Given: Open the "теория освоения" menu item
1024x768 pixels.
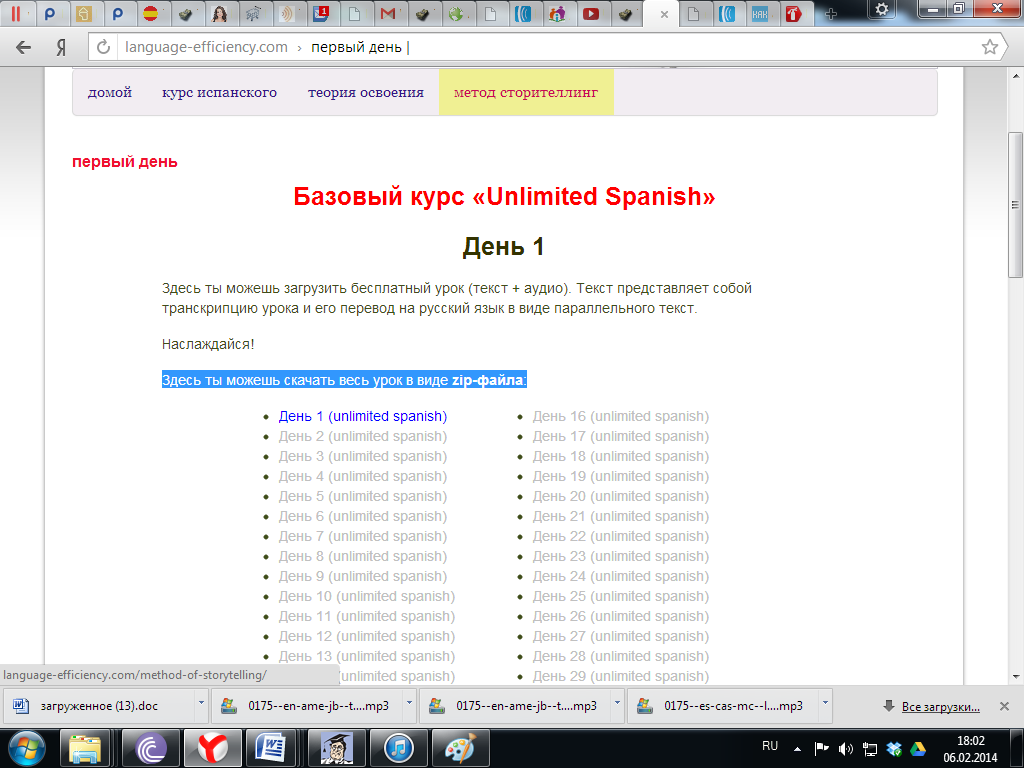Looking at the screenshot, I should 366,93.
